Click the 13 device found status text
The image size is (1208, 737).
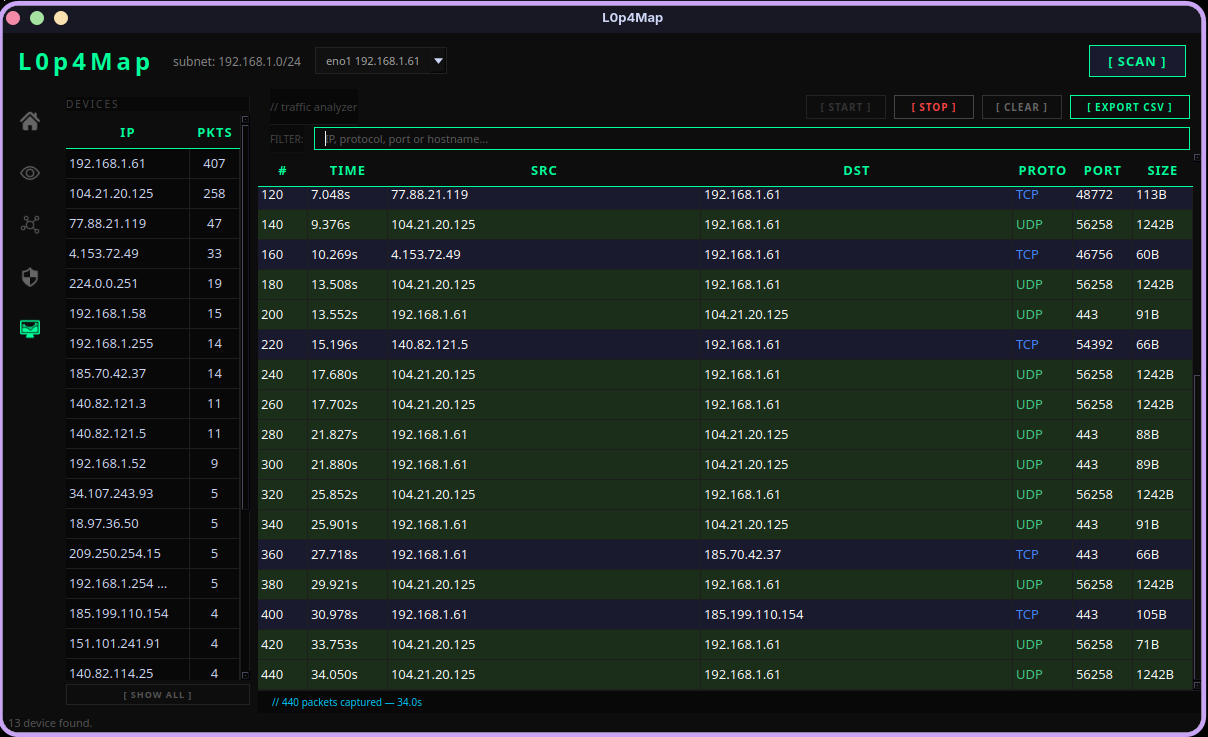coord(50,723)
